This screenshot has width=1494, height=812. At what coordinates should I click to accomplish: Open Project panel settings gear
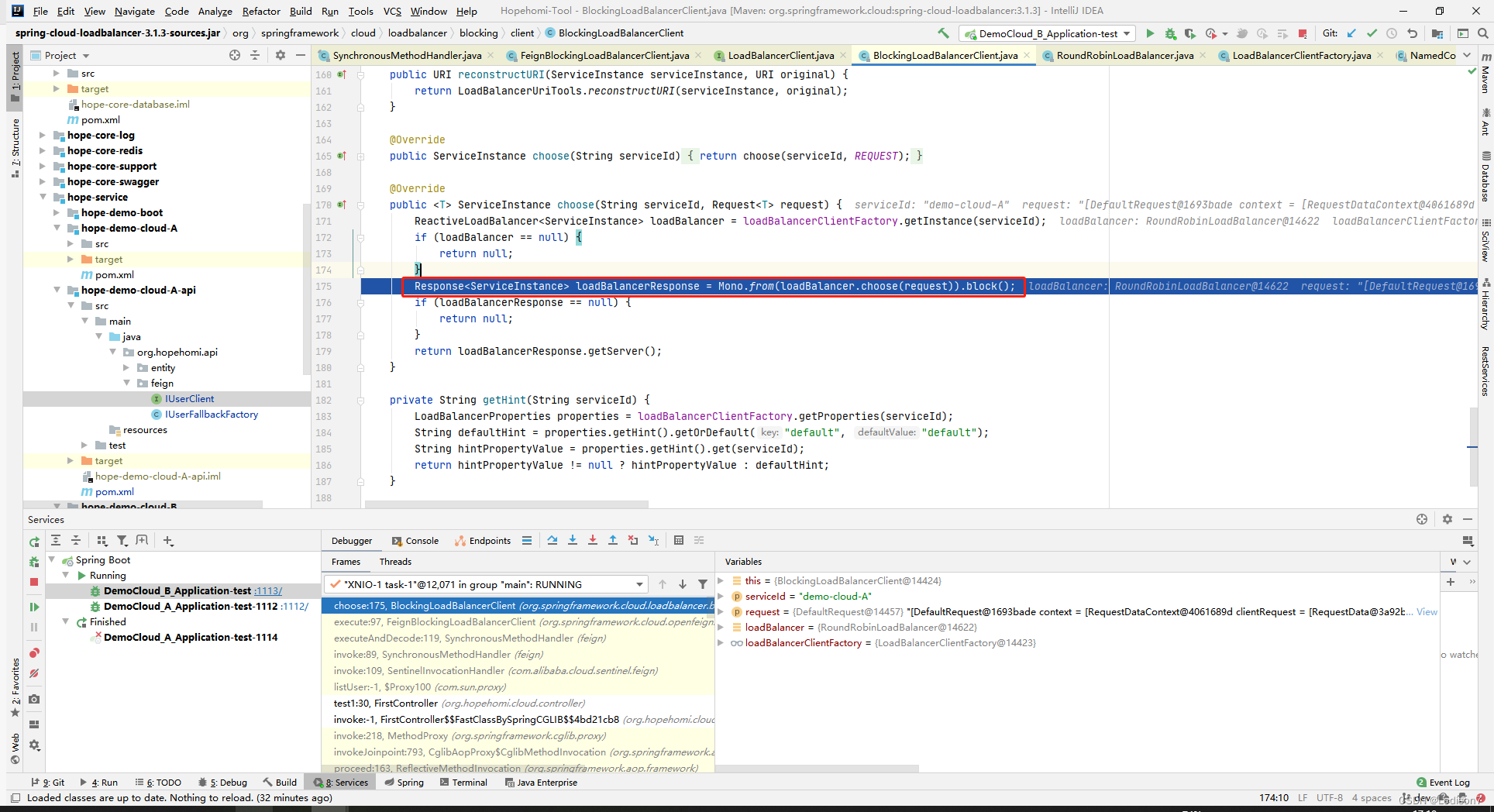[281, 55]
